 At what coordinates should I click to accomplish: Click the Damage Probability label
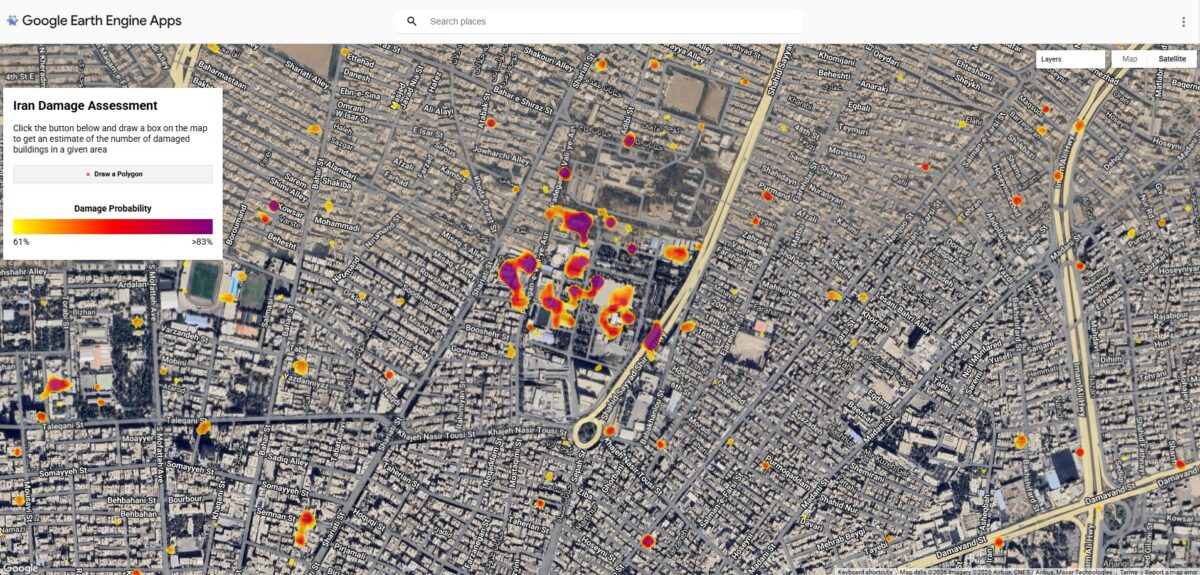coord(113,208)
